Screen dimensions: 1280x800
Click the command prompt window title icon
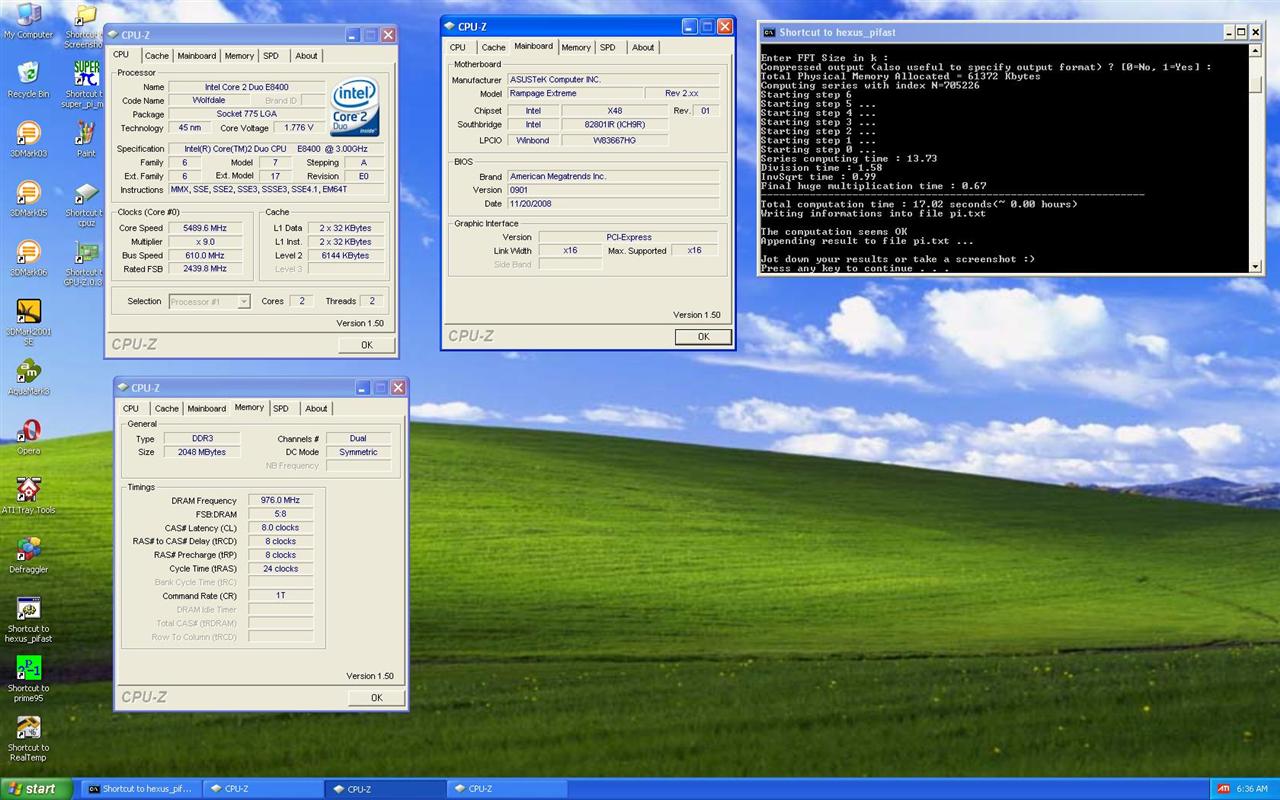(x=768, y=32)
